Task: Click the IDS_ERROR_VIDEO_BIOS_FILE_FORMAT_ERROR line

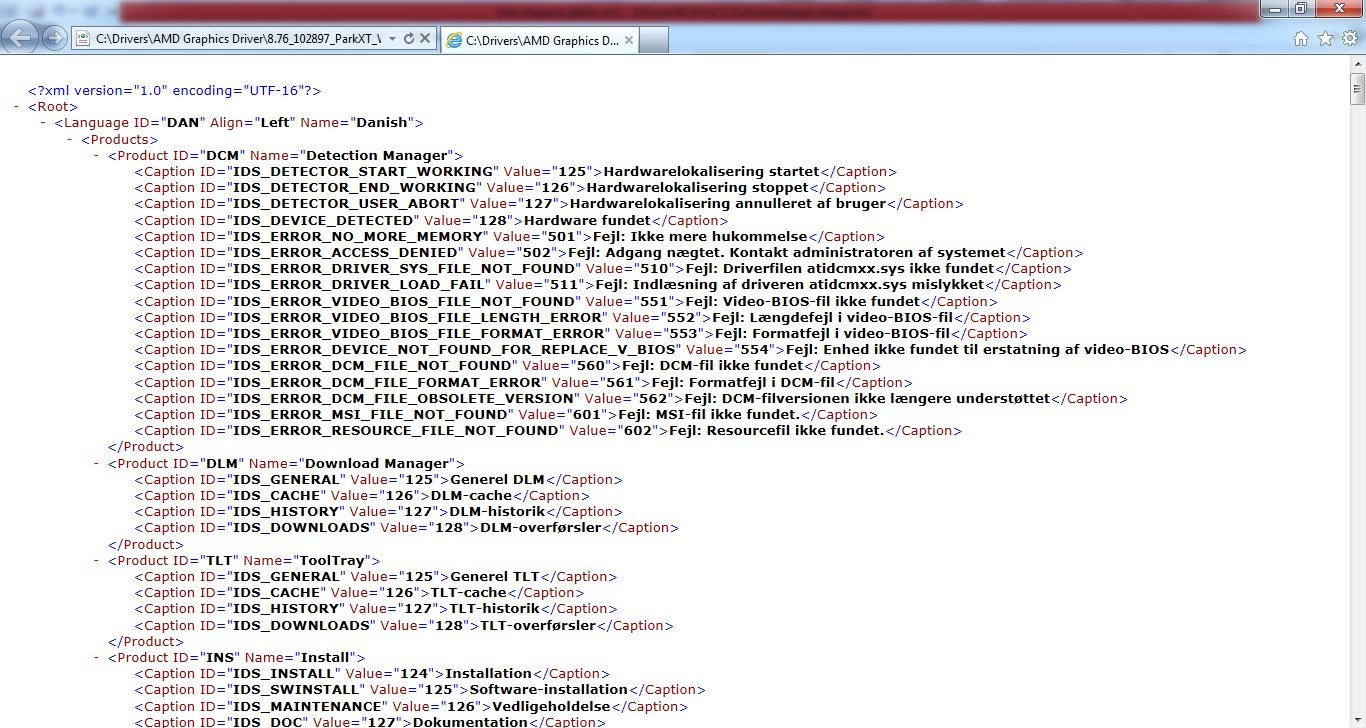Action: tap(581, 333)
